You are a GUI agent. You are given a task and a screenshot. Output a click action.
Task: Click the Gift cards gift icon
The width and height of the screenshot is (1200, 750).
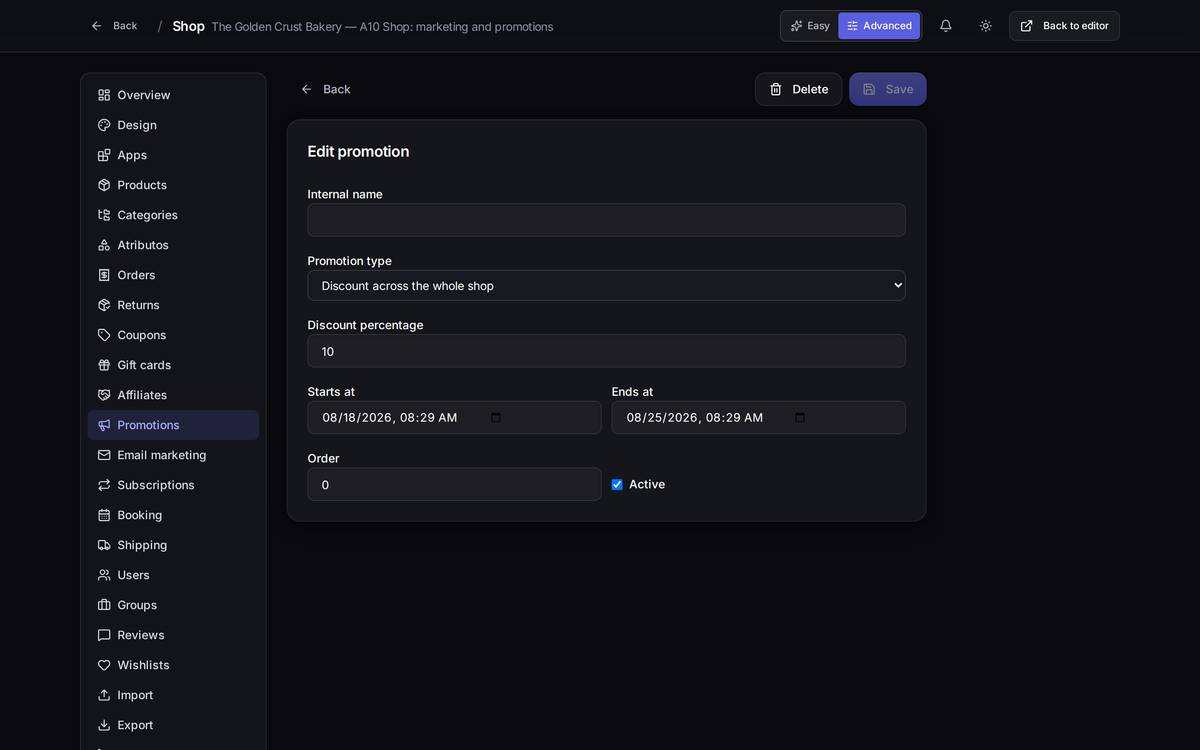coord(104,365)
